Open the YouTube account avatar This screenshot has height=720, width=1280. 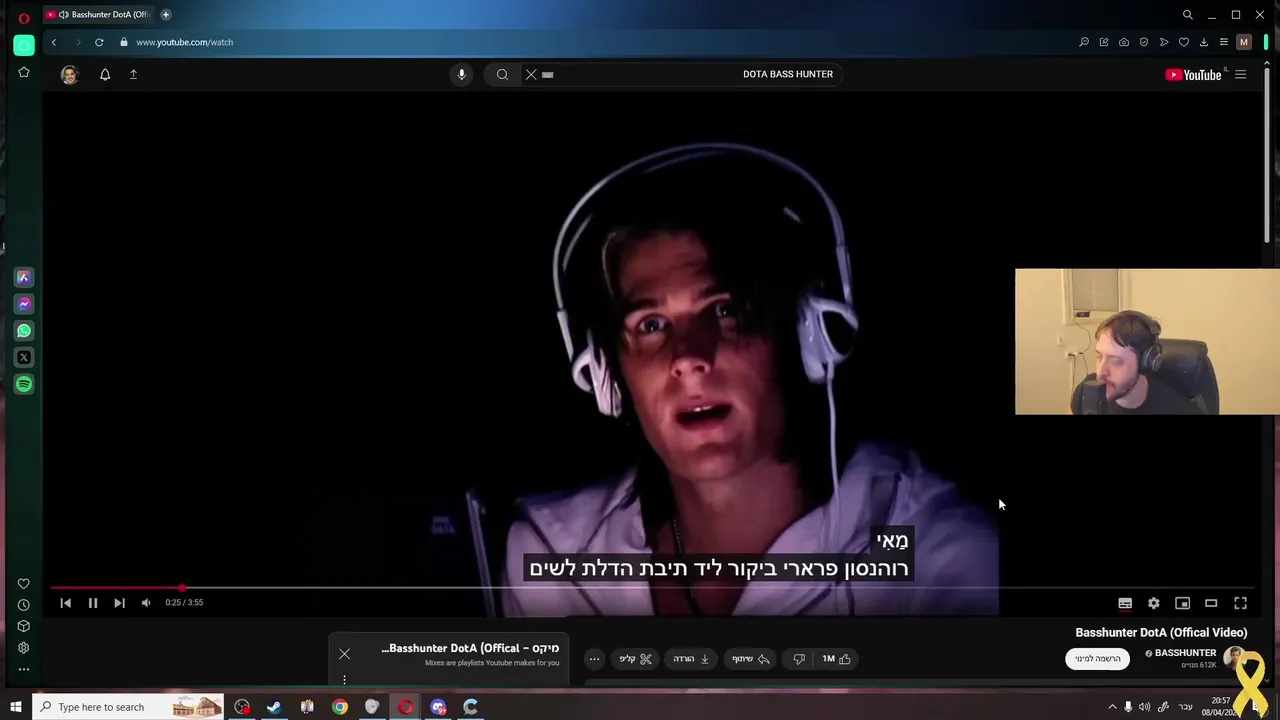69,74
